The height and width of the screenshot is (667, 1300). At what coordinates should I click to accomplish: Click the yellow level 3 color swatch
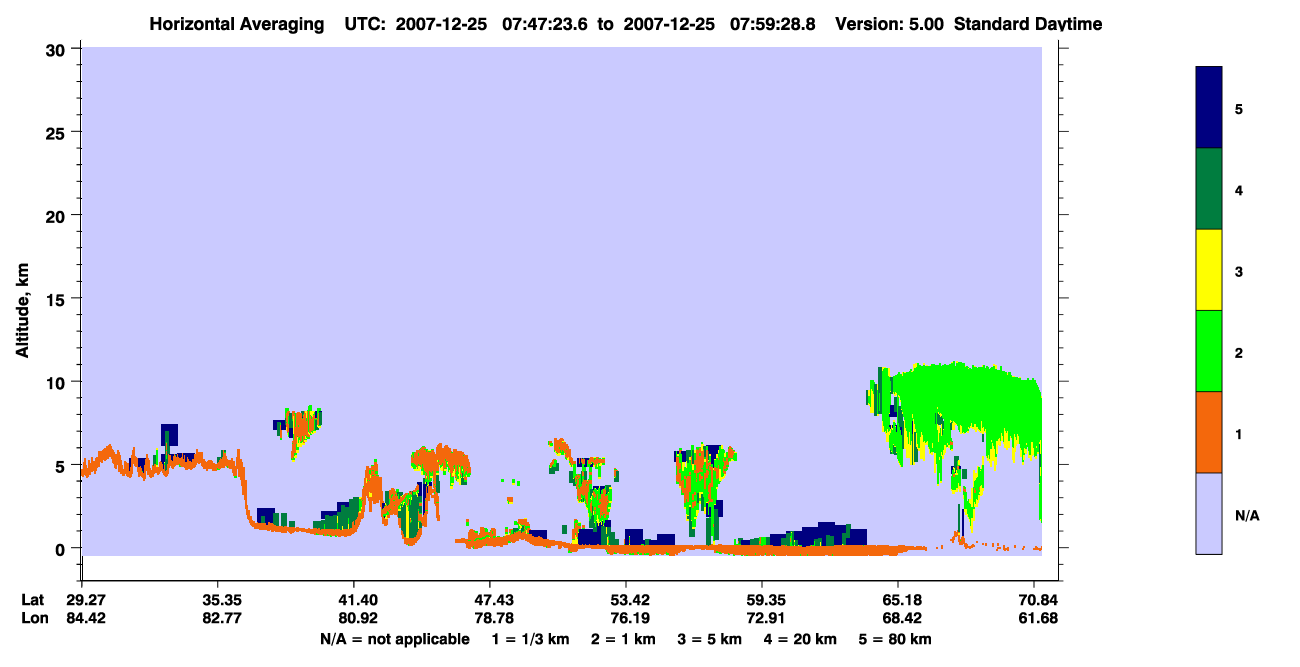click(1209, 270)
